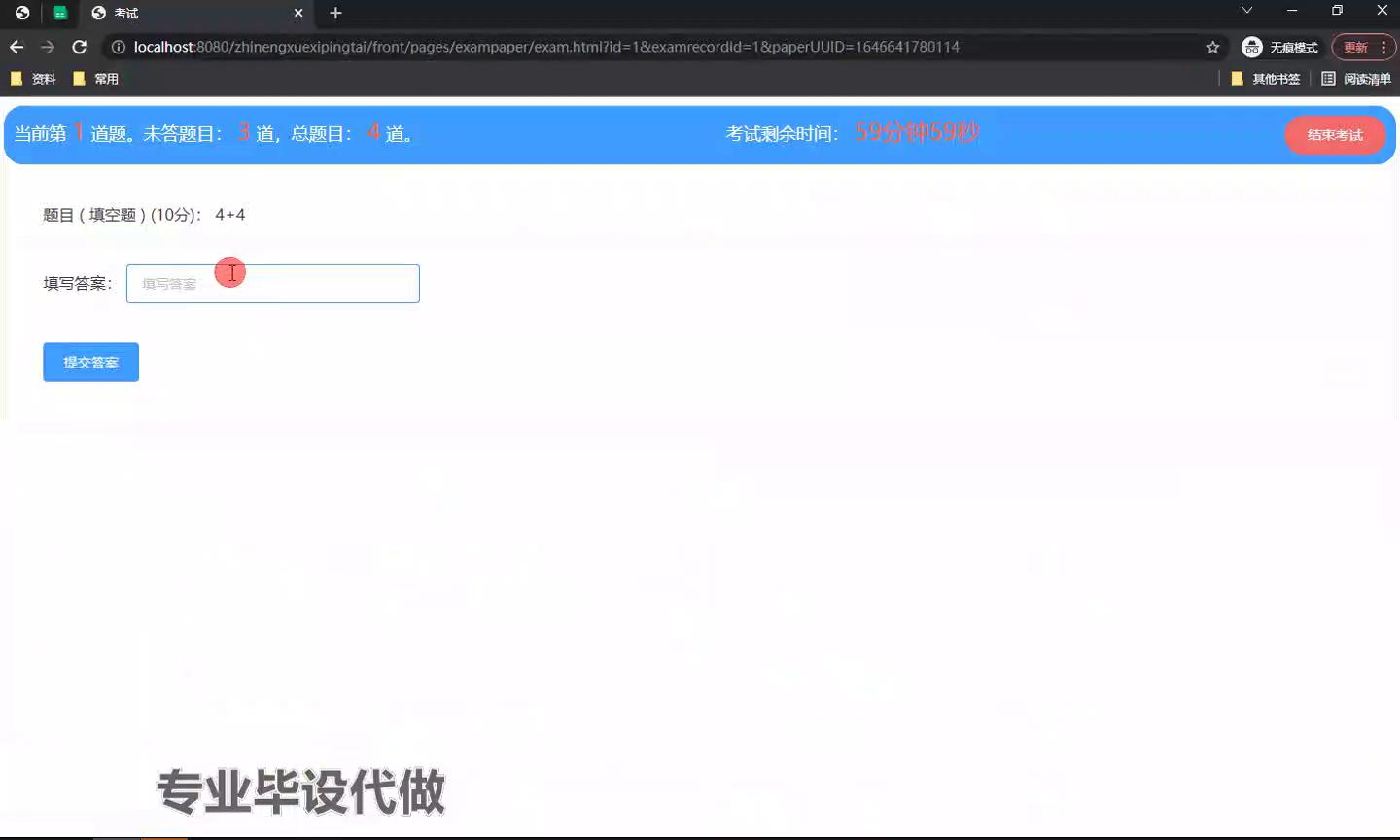Open the 阅读清单 reading list
The width and height of the screenshot is (1400, 840).
1355,79
